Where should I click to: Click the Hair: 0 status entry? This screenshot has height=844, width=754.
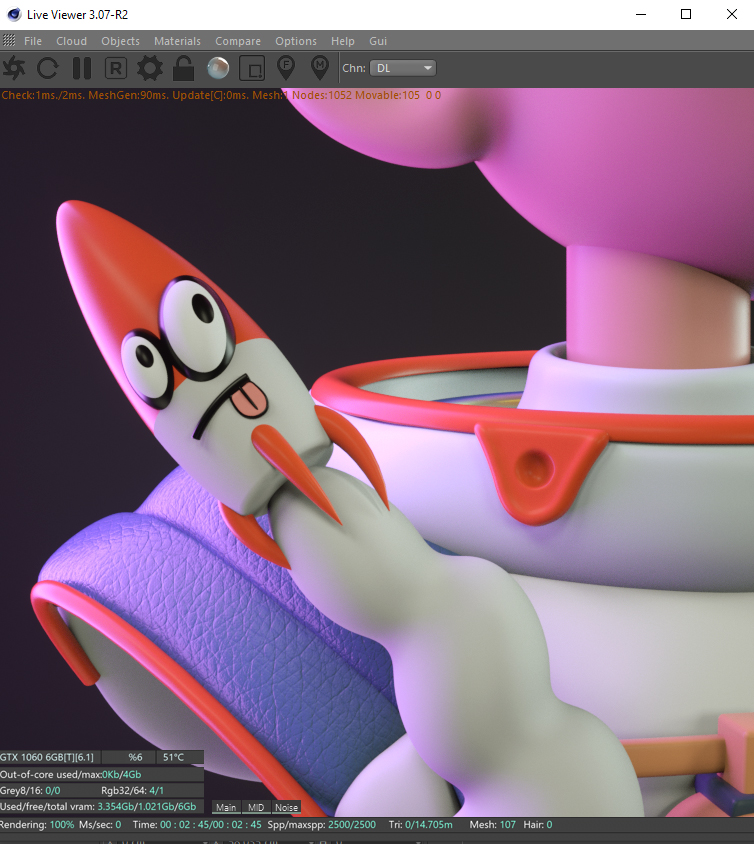(538, 825)
